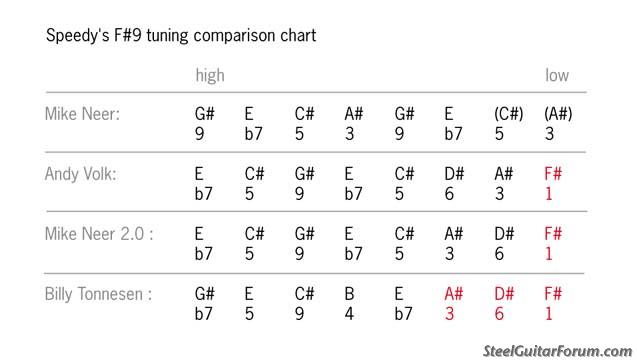The height and width of the screenshot is (364, 637).
Task: Click the Mike Neer 2.0 row label
Action: [99, 234]
